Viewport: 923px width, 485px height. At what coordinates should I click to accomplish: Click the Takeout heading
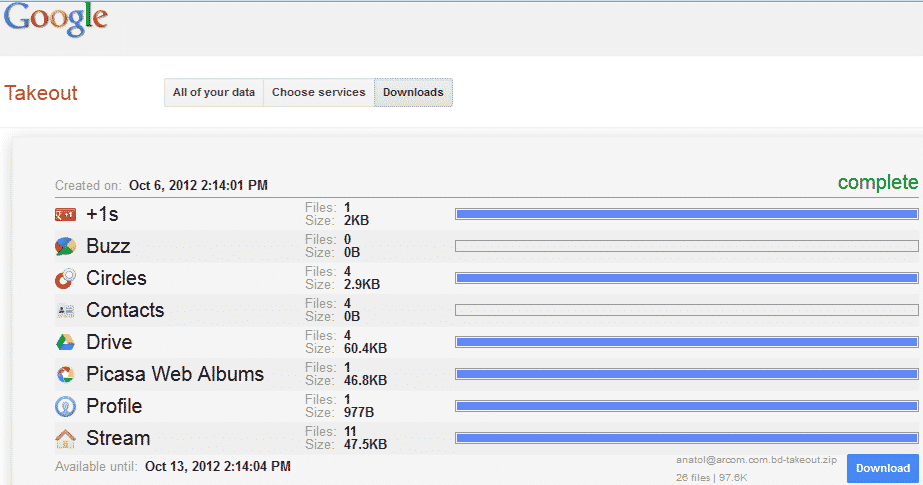[41, 93]
